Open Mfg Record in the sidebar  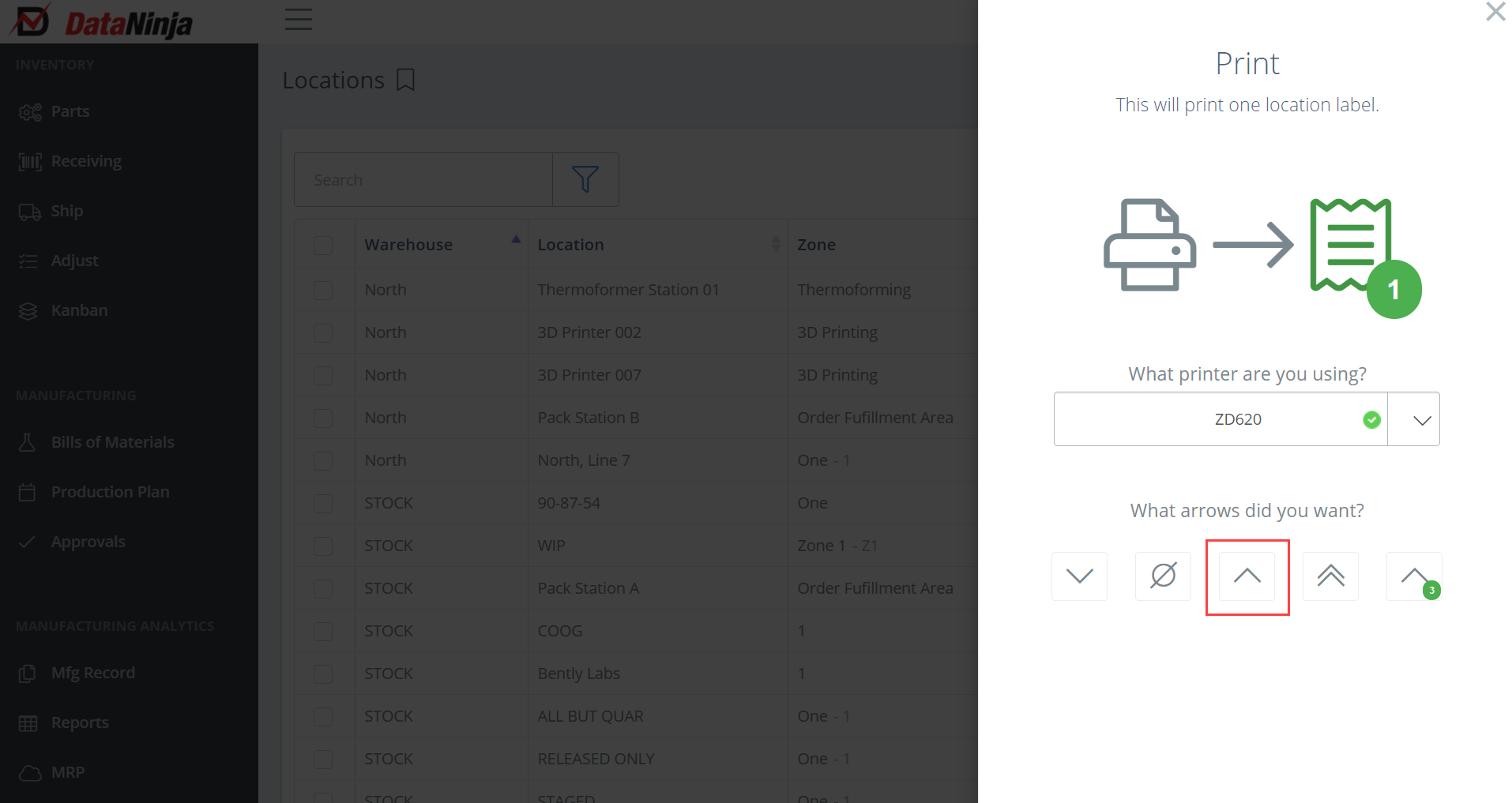(x=92, y=673)
